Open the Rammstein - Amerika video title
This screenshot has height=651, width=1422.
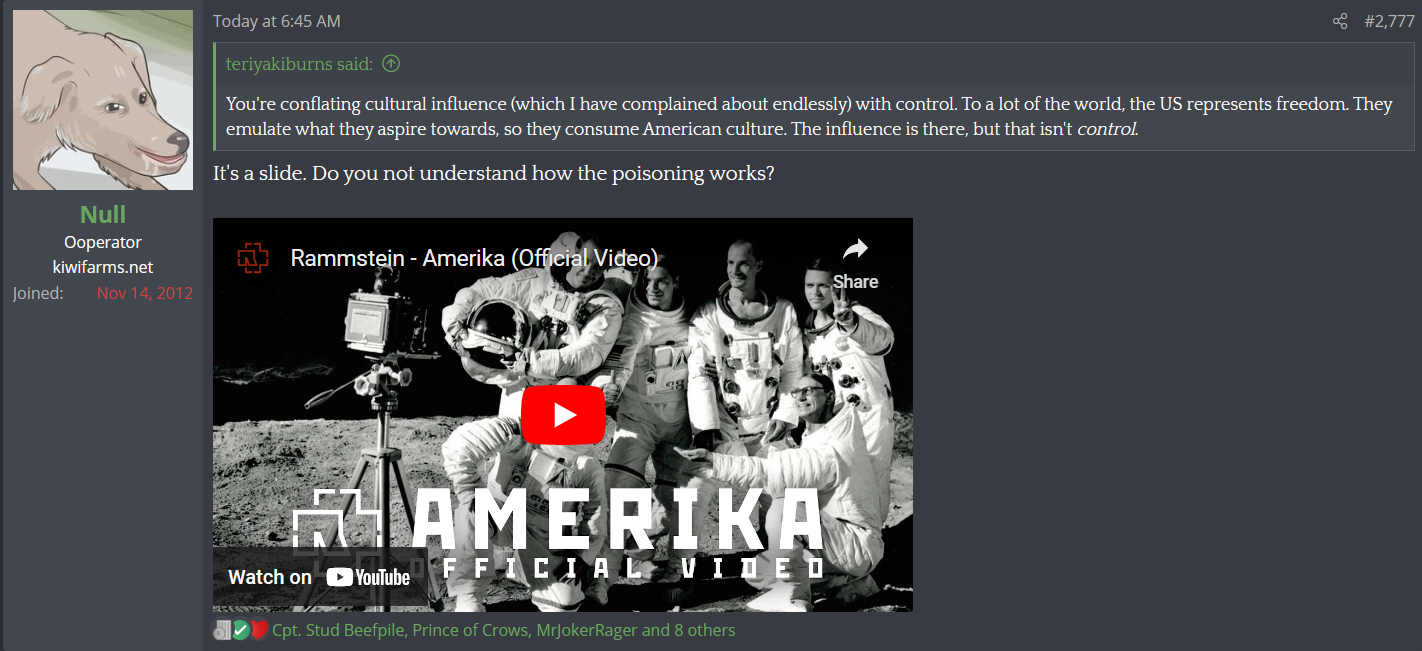[x=474, y=258]
